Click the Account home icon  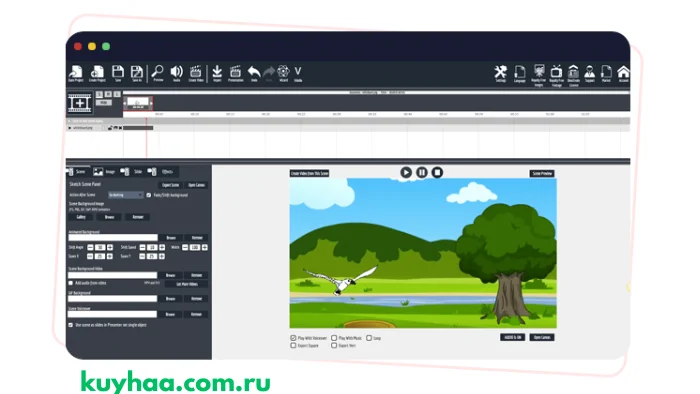point(623,74)
